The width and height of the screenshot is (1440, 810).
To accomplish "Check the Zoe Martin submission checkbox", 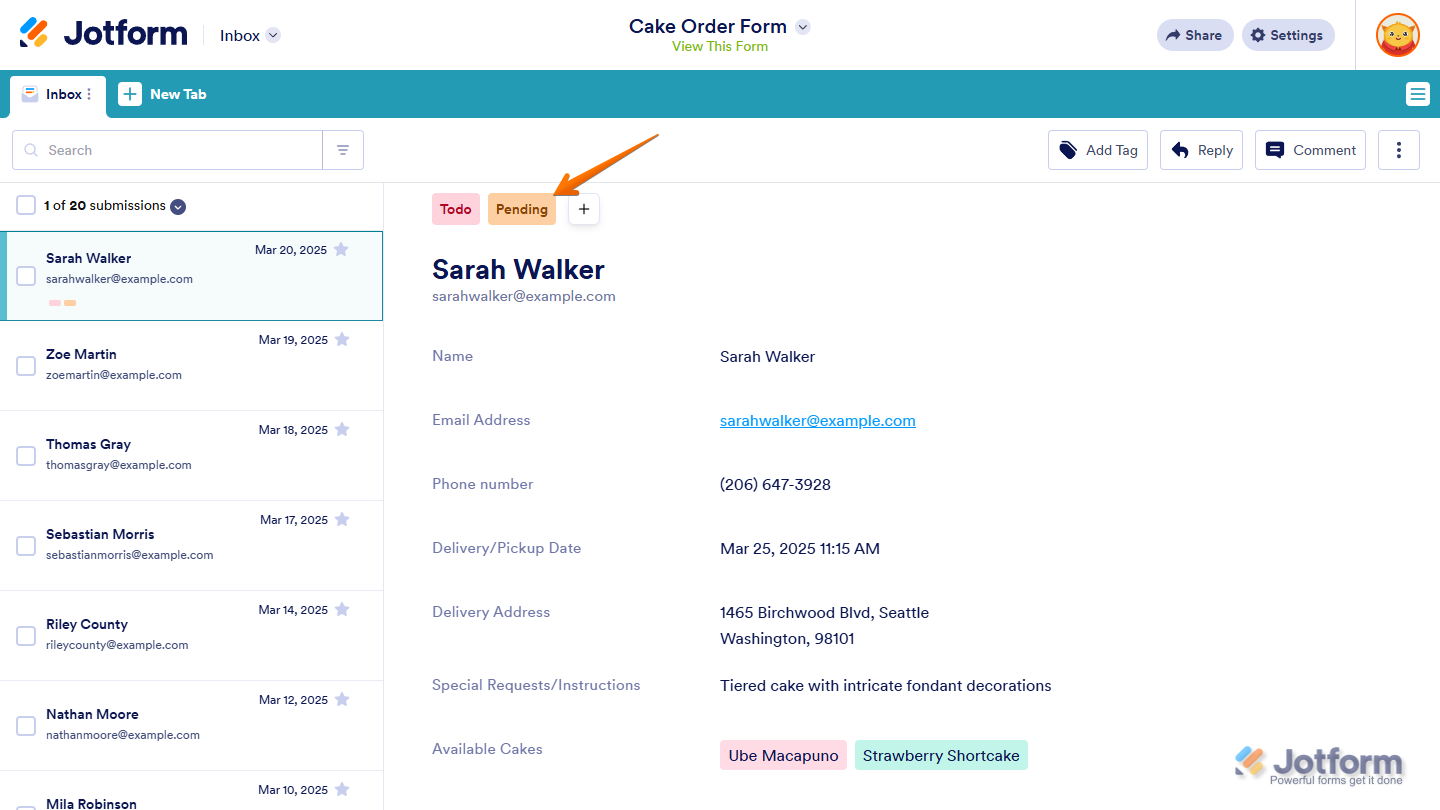I will (x=26, y=366).
